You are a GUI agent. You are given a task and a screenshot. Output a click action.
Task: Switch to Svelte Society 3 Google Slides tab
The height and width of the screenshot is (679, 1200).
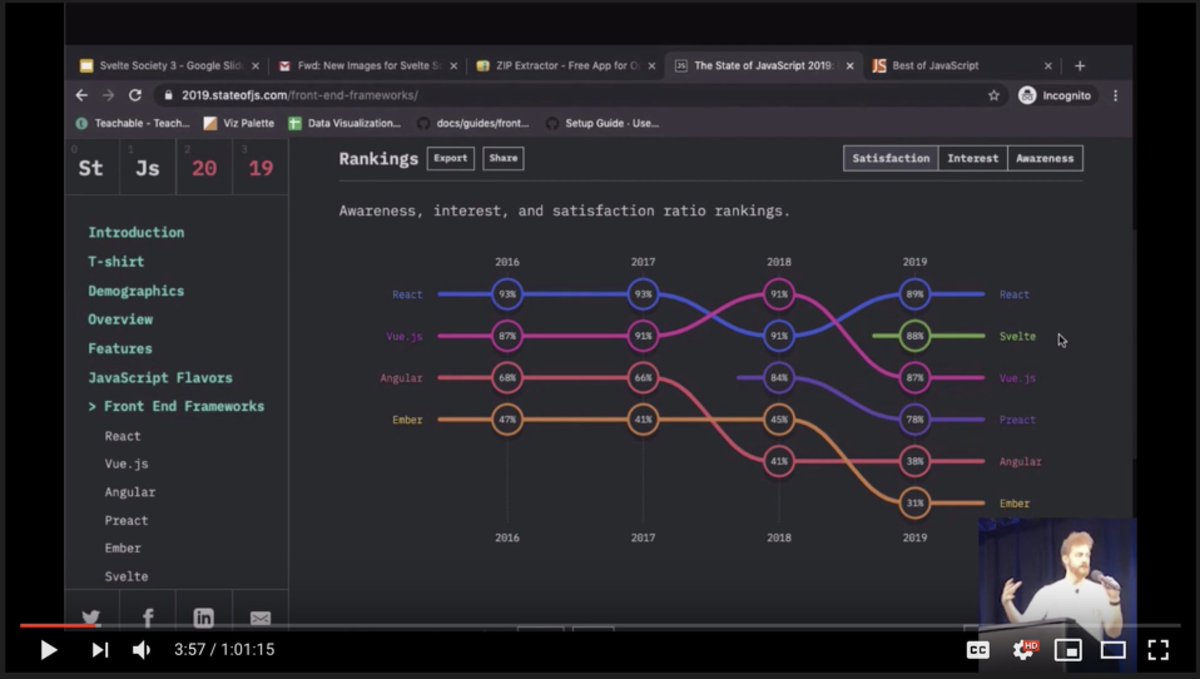click(x=168, y=66)
